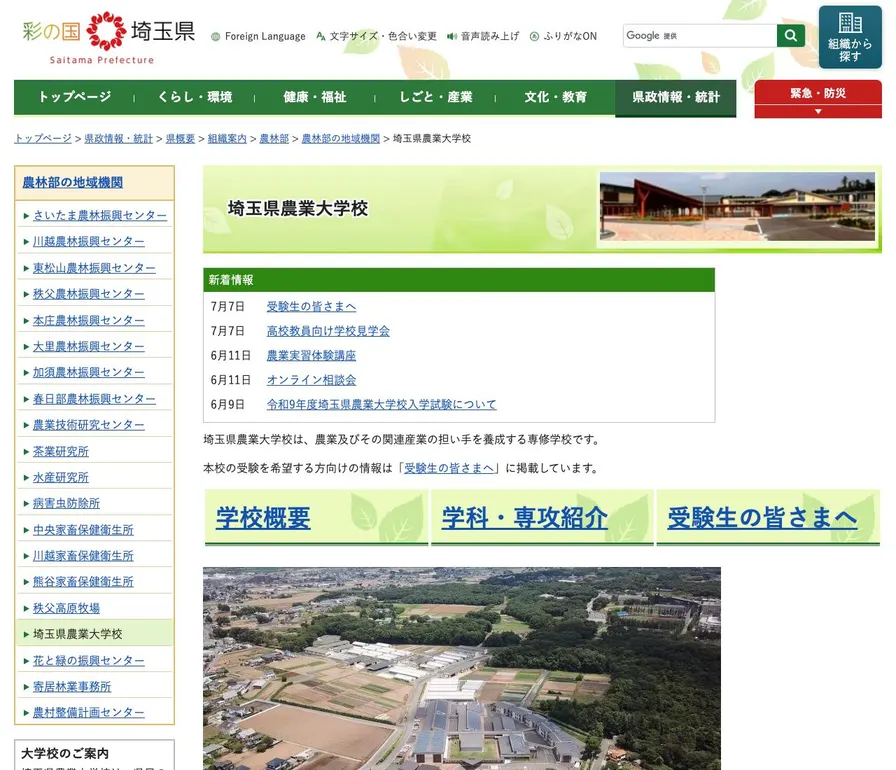Open 水産研究所 in sidebar
The height and width of the screenshot is (770, 896).
61,478
